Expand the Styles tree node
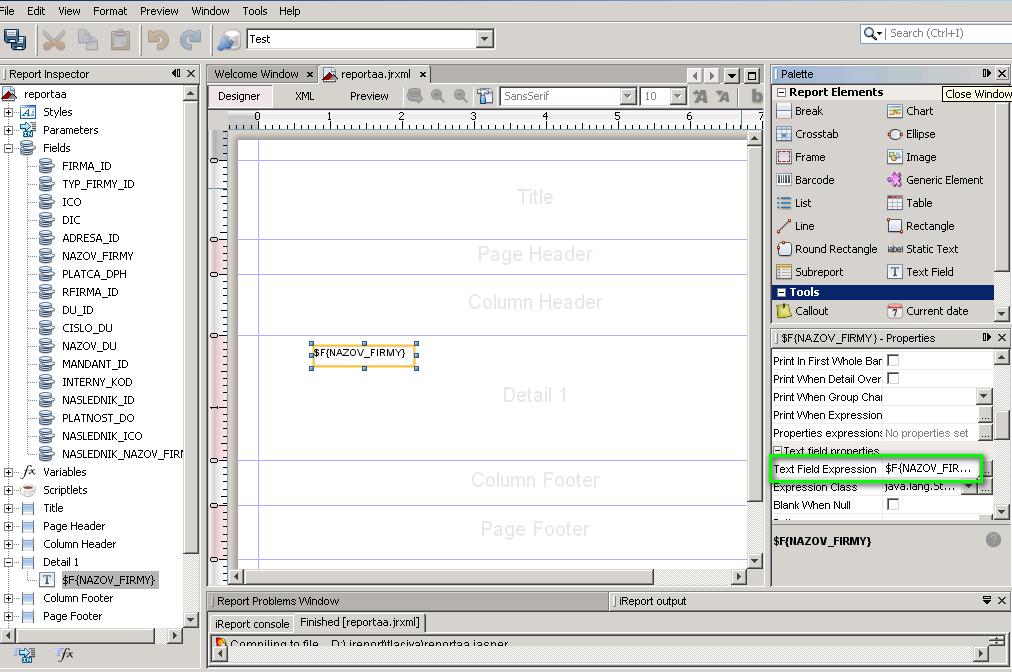1012x672 pixels. pos(8,112)
